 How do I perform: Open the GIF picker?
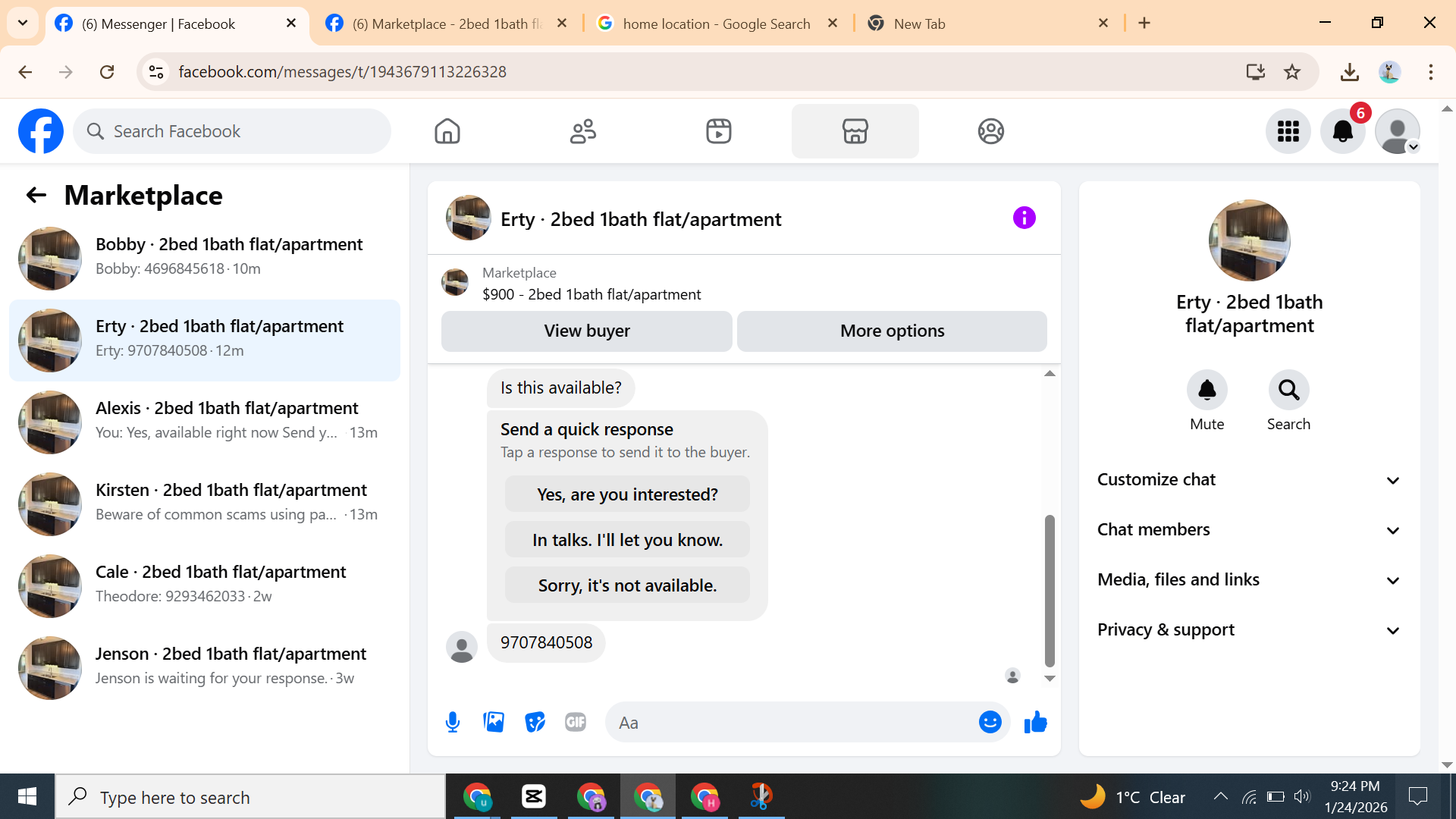click(576, 722)
